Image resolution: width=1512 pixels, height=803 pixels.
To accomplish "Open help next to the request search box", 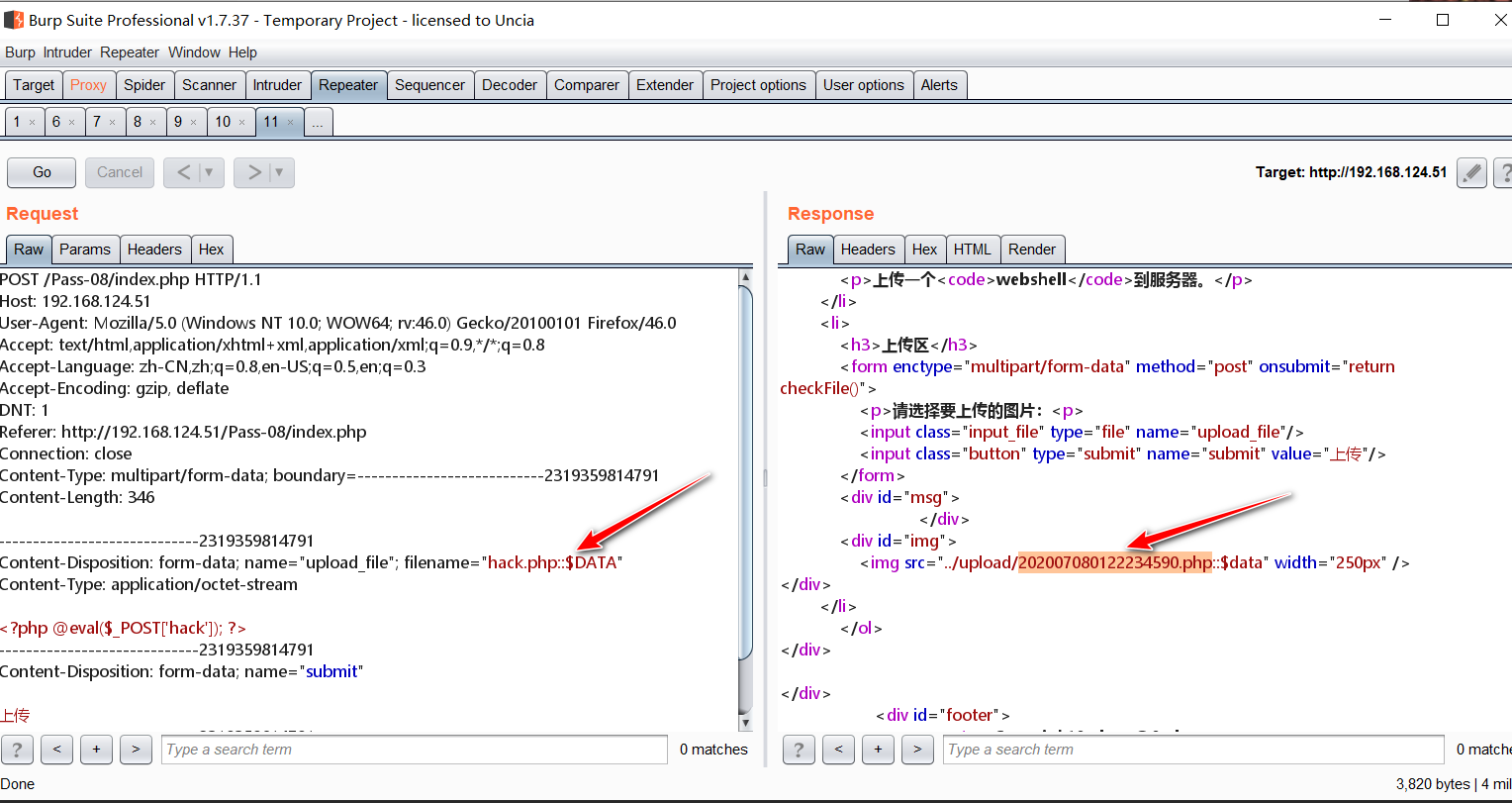I will 17,750.
